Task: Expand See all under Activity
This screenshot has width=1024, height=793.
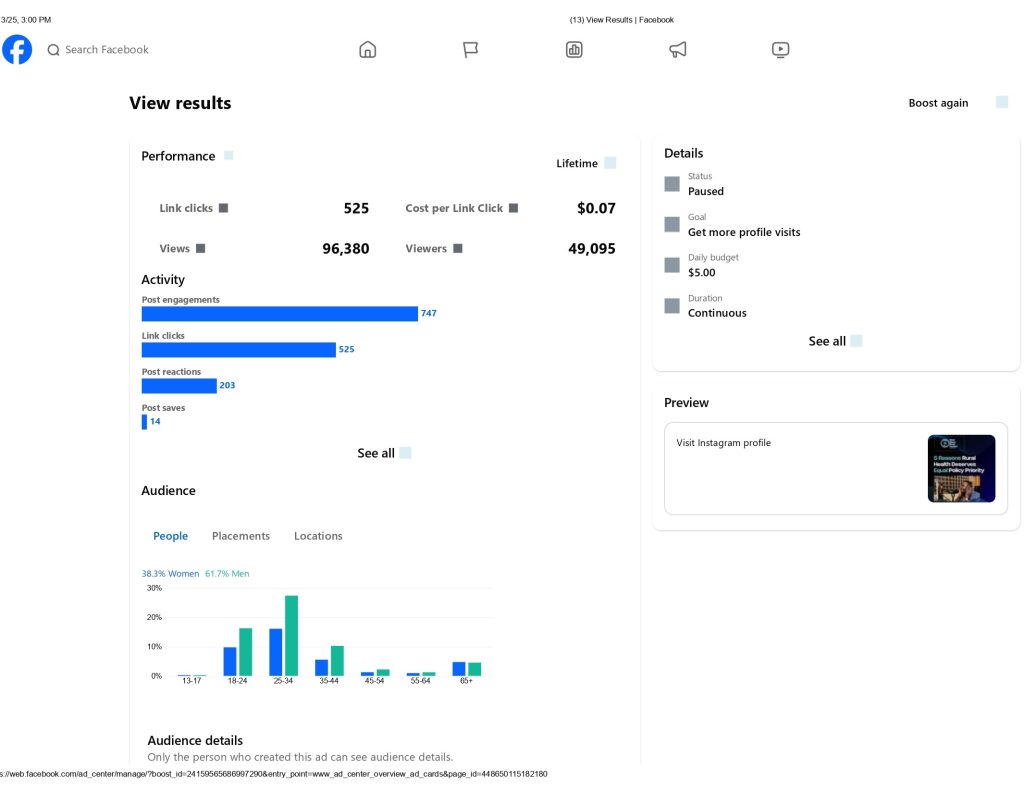Action: tap(383, 453)
